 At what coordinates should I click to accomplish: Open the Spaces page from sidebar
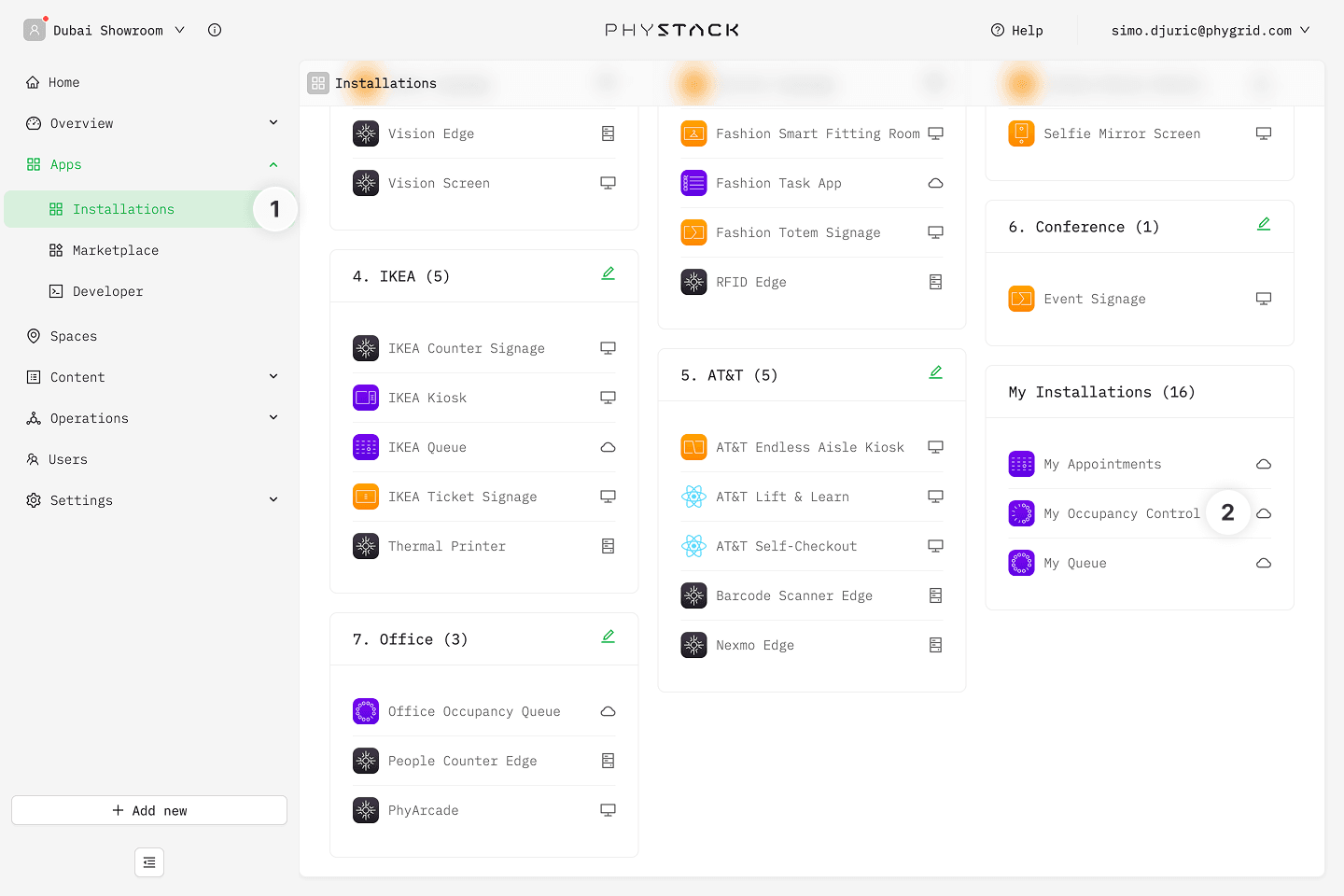coord(73,336)
